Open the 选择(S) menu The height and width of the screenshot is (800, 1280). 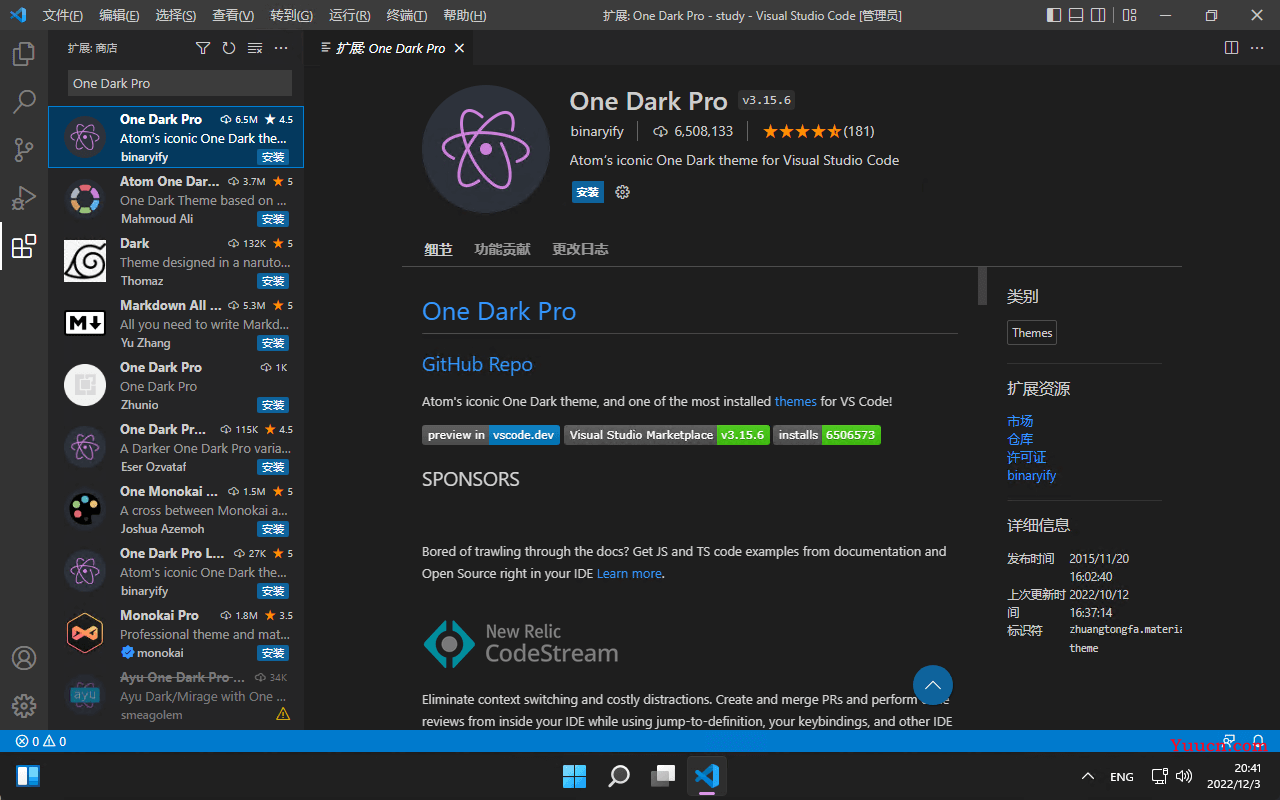click(x=176, y=15)
